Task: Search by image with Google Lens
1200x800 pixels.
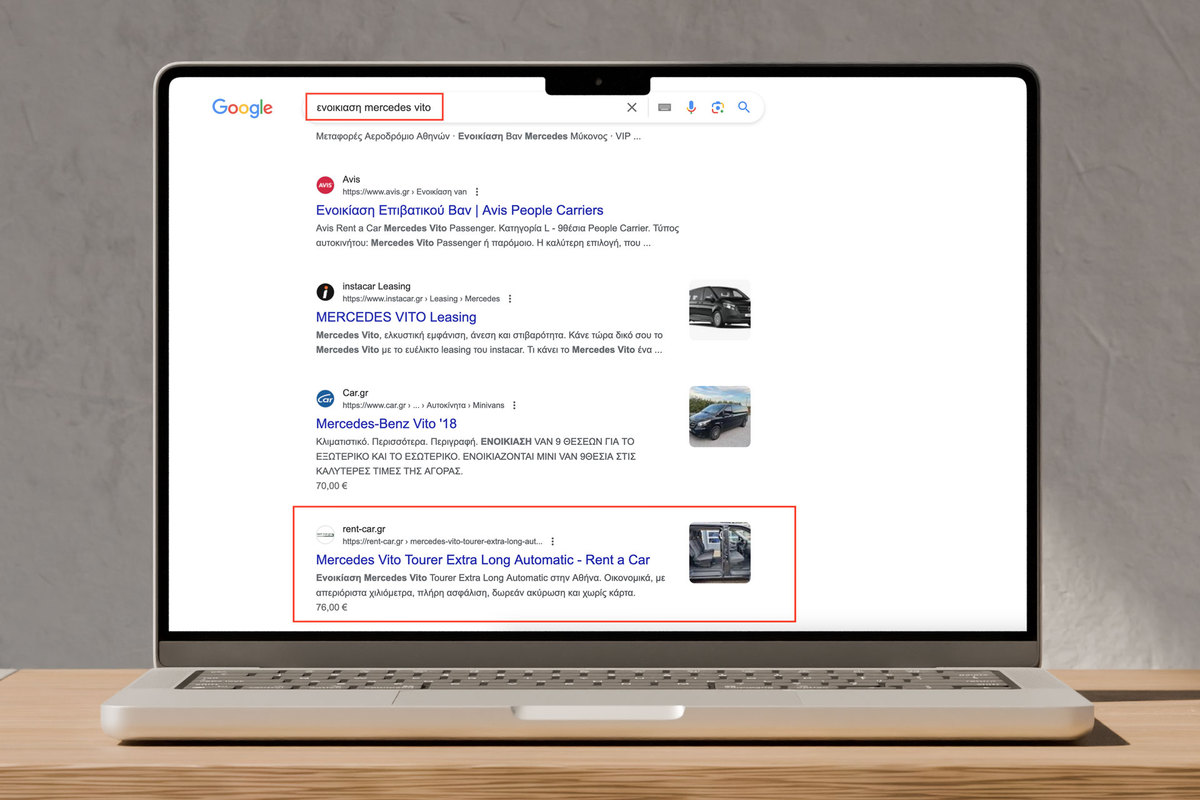Action: click(717, 108)
